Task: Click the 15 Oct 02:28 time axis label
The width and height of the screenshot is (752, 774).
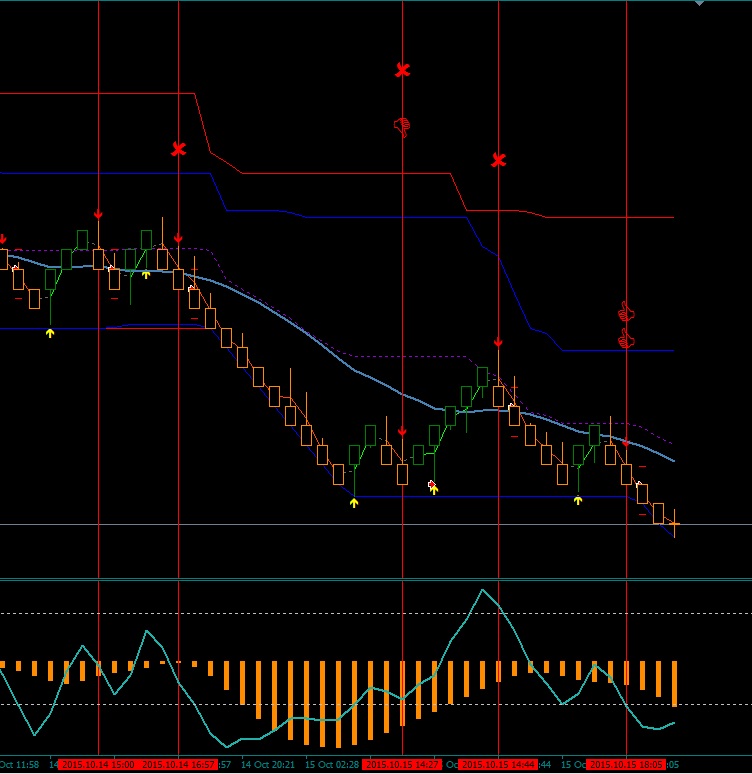Action: 332,765
